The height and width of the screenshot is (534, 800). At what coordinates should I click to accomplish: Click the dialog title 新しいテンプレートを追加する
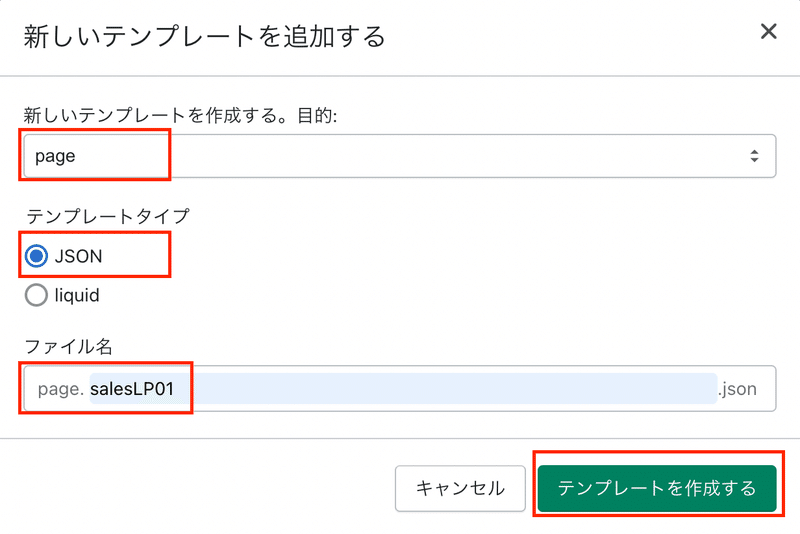[x=204, y=37]
